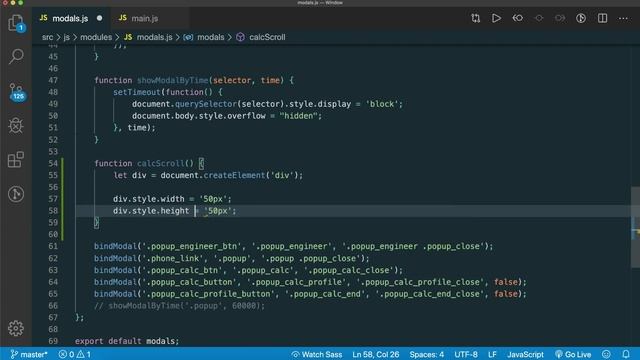Open the More Actions ellipsis menu

pos(623,18)
